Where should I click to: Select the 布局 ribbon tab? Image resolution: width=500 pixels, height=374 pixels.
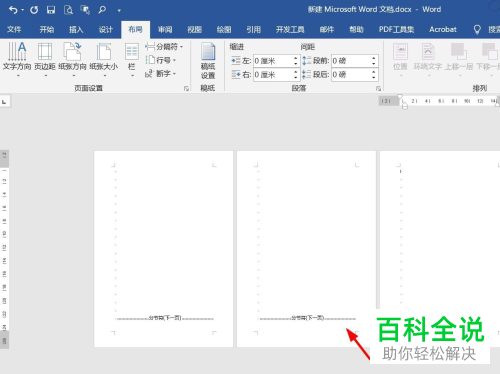135,30
